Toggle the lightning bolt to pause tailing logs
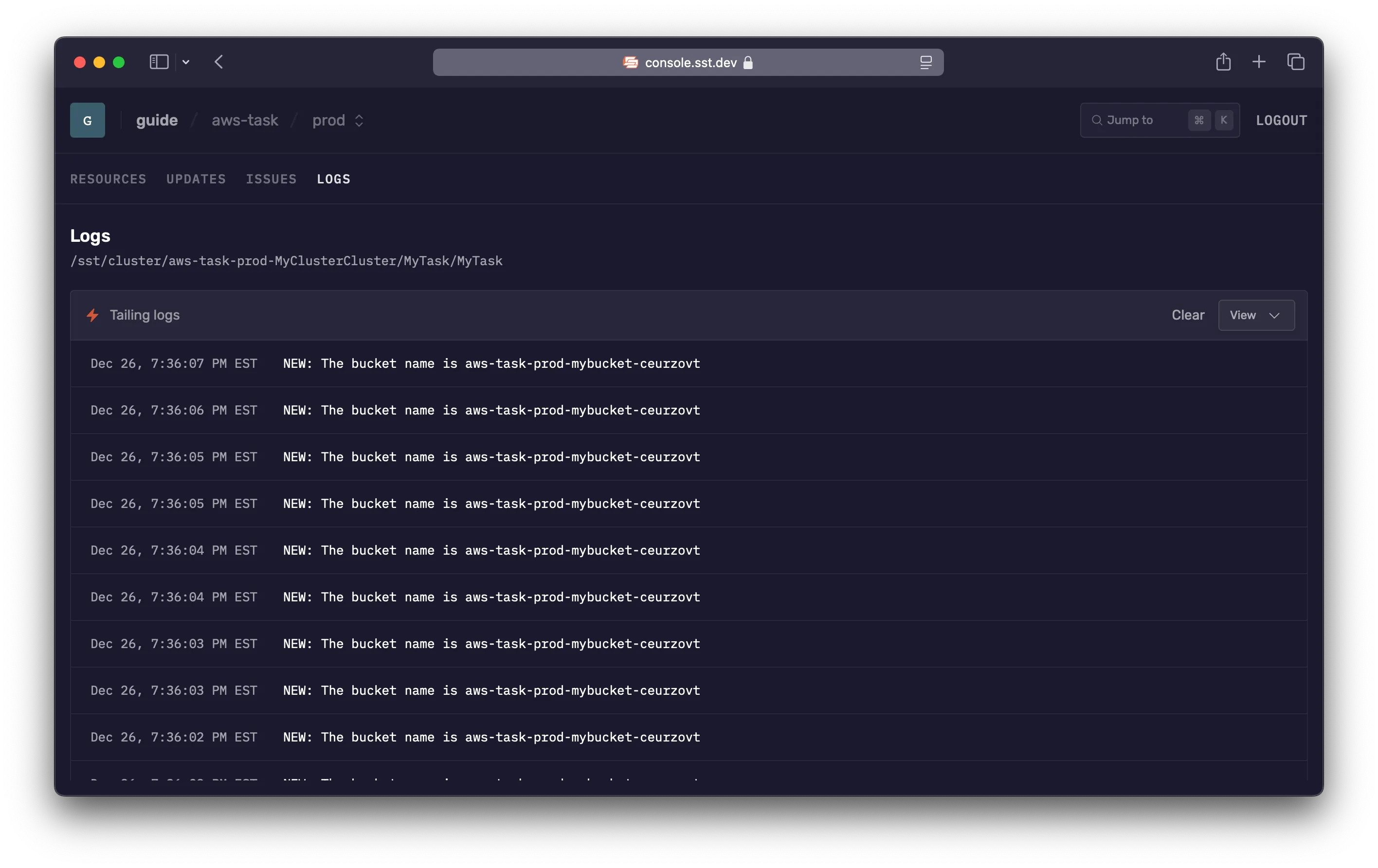This screenshot has height=868, width=1378. (93, 315)
